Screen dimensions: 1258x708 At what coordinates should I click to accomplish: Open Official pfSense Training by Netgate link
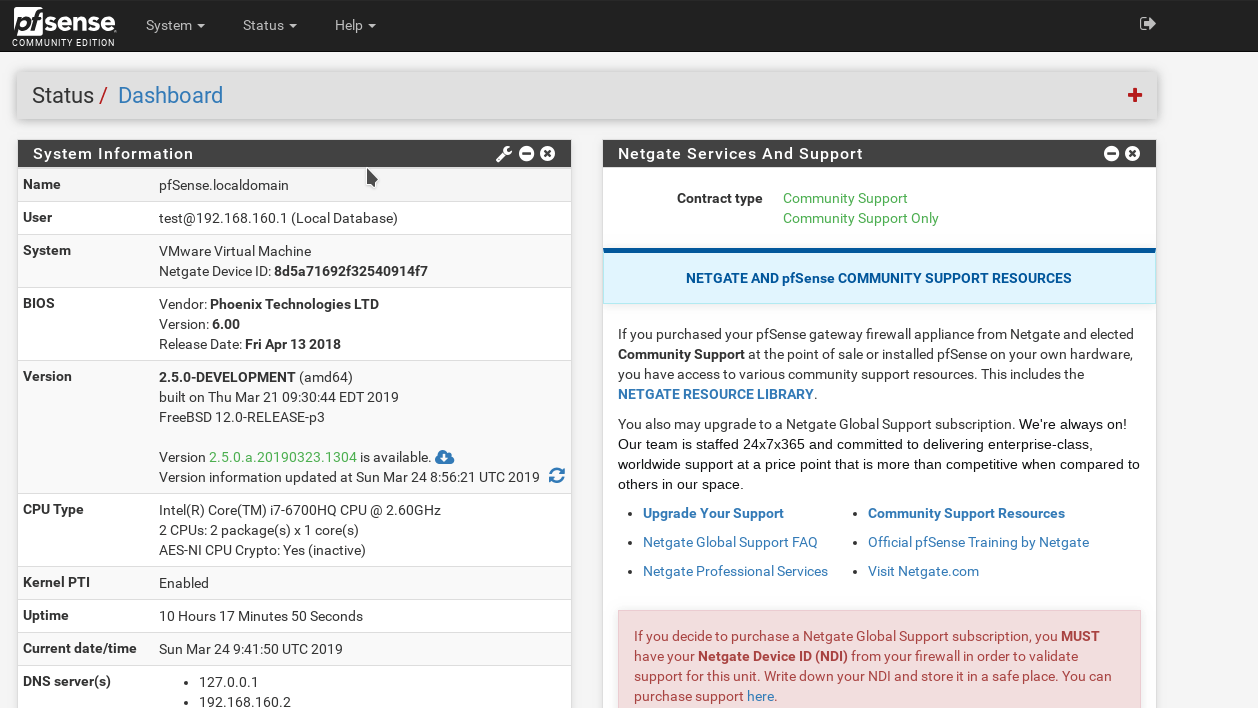[978, 542]
